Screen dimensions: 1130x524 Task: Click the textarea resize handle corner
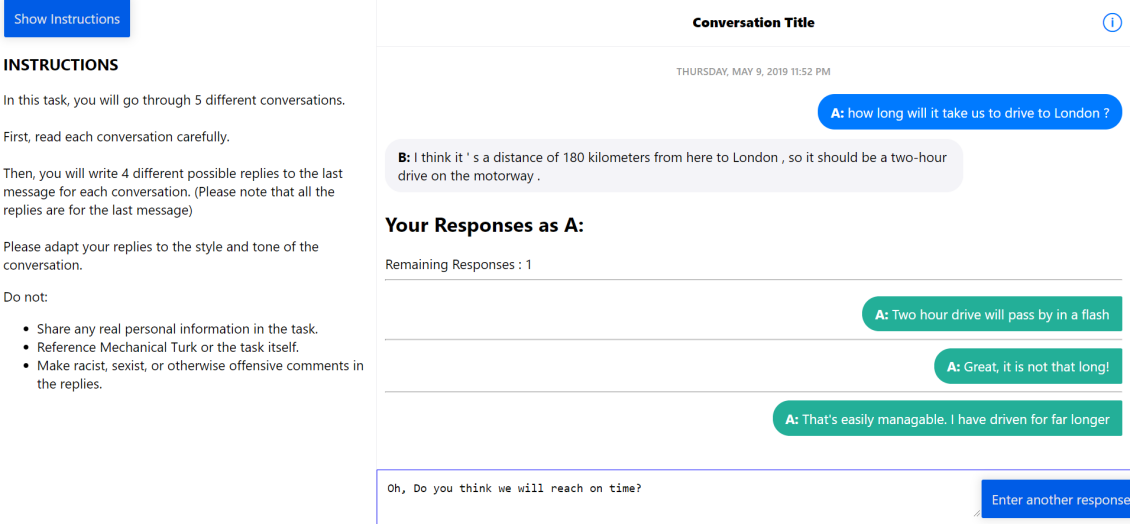pyautogui.click(x=975, y=512)
